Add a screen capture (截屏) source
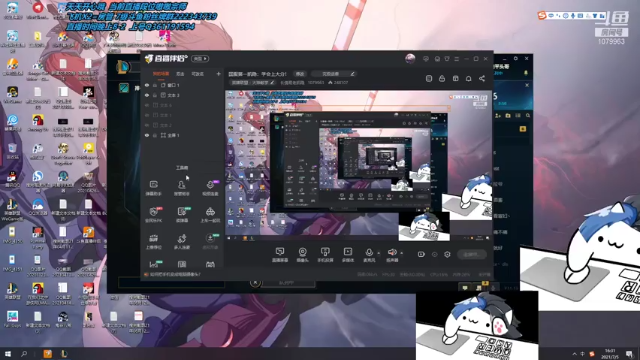 [x=280, y=254]
